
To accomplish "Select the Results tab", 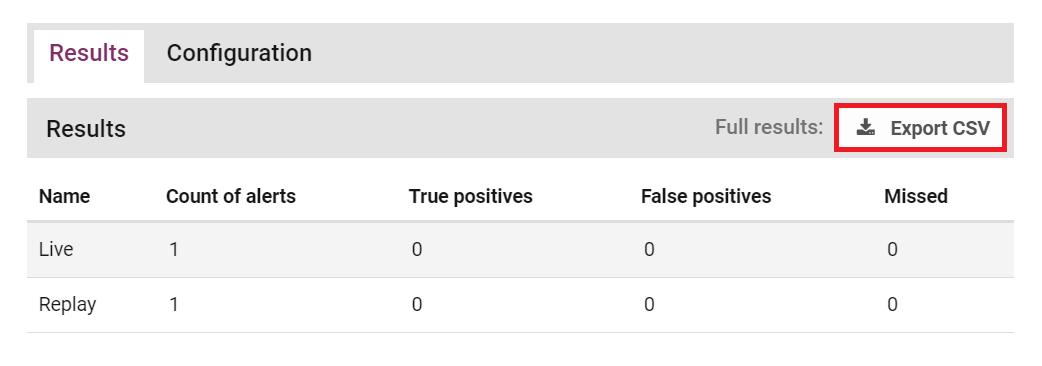I will click(89, 53).
